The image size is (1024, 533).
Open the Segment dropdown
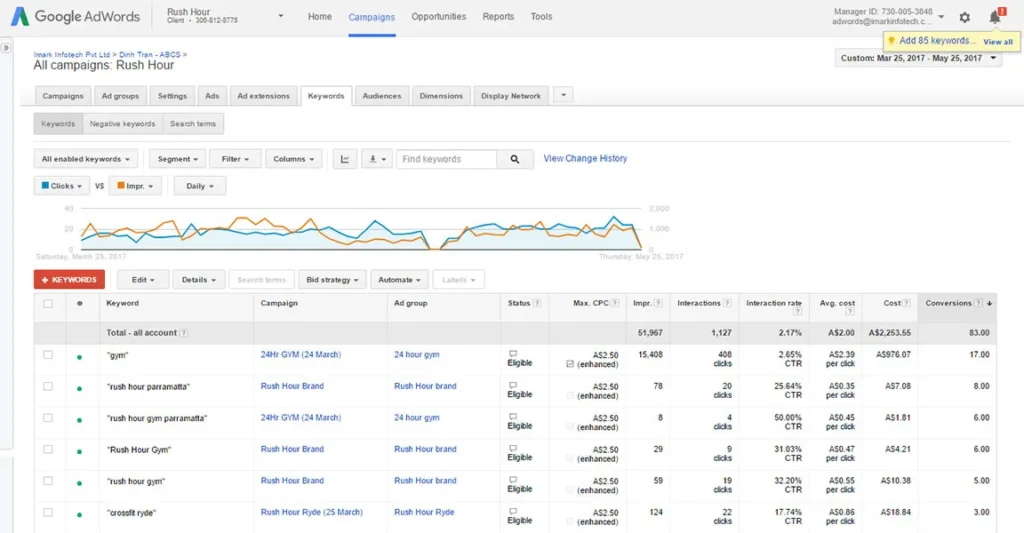tap(178, 159)
